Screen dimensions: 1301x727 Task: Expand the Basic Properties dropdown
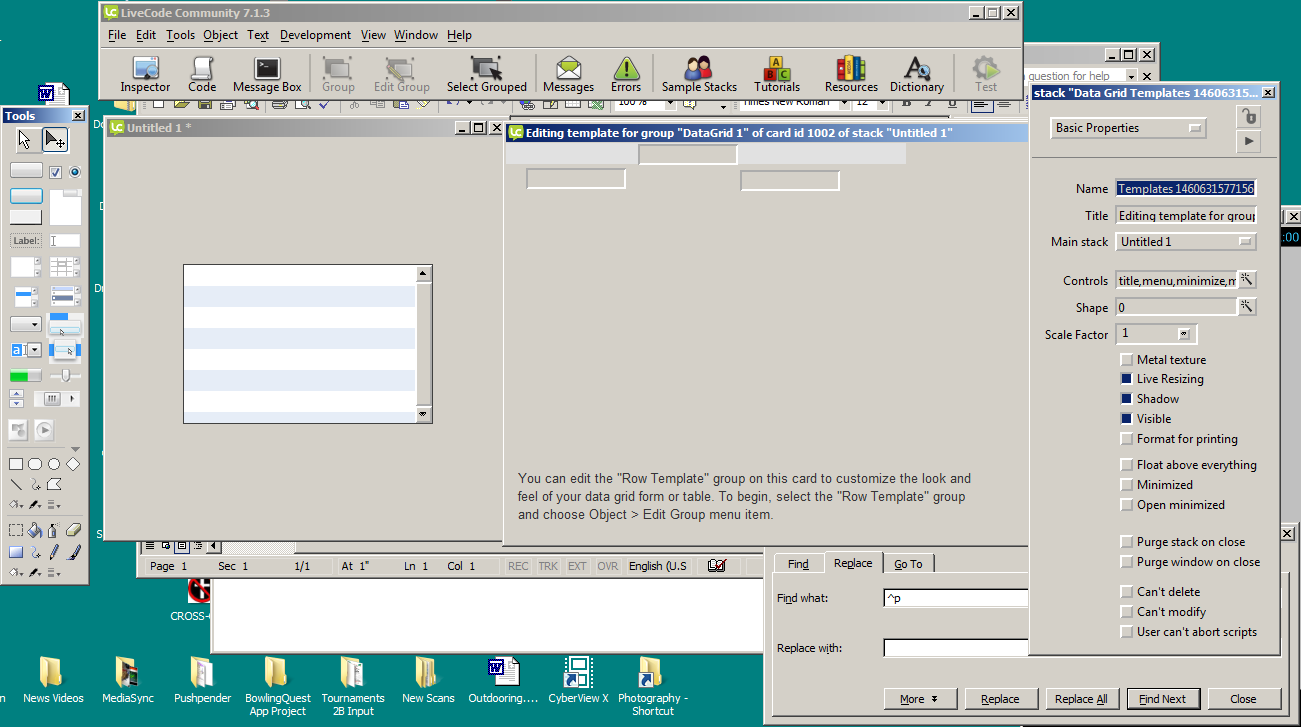tap(1129, 128)
